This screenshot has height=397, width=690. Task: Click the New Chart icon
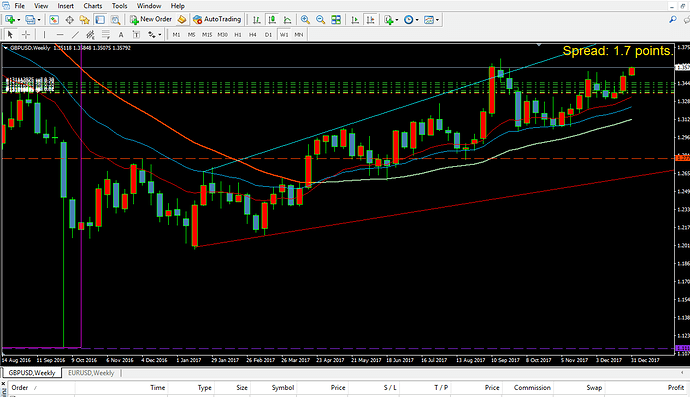(x=10, y=20)
